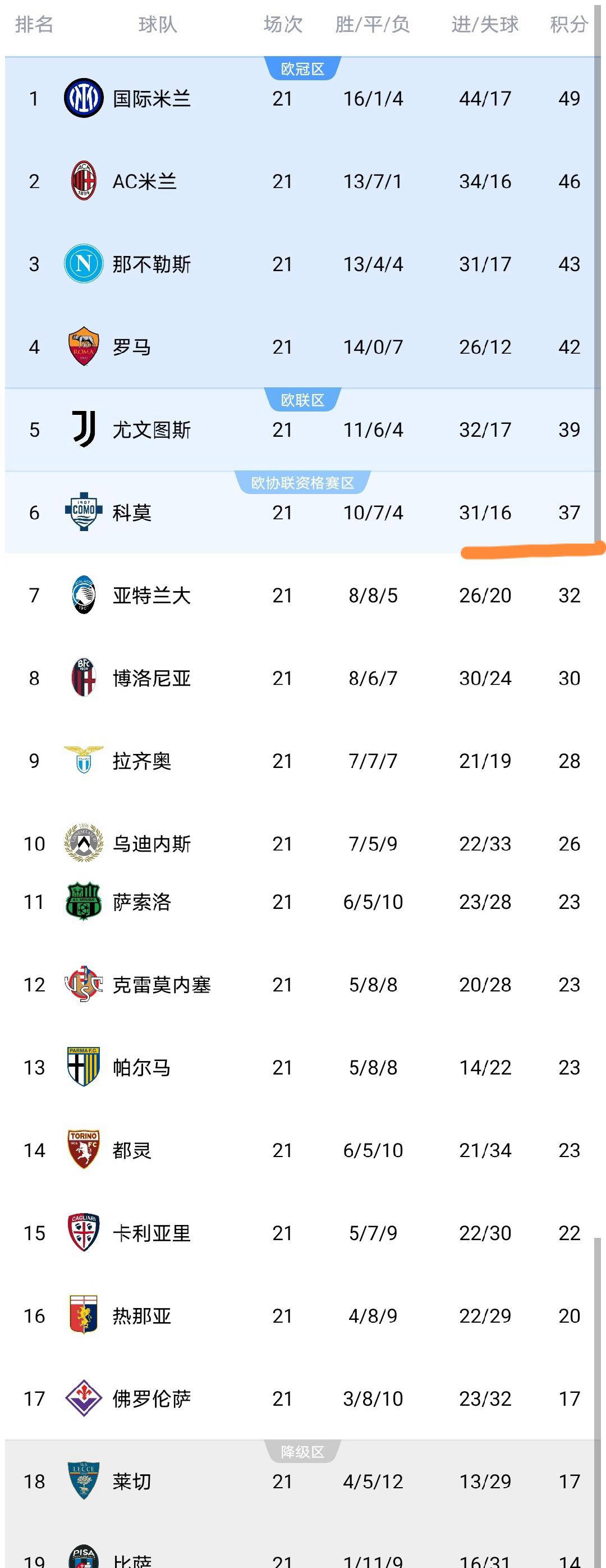Click the Inter Milan club crest

tap(84, 98)
